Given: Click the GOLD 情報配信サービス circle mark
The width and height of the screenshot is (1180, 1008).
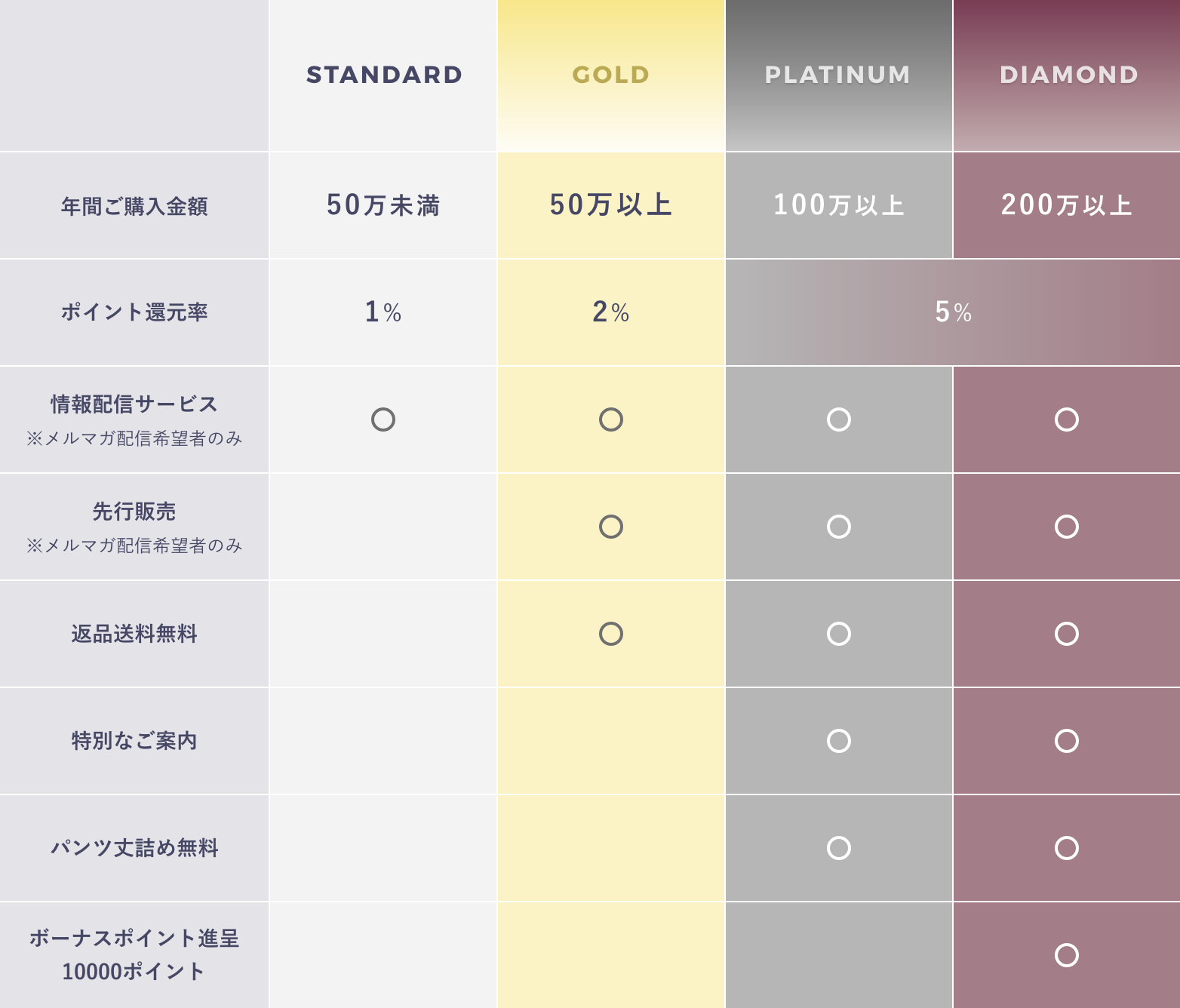Looking at the screenshot, I should (x=611, y=419).
